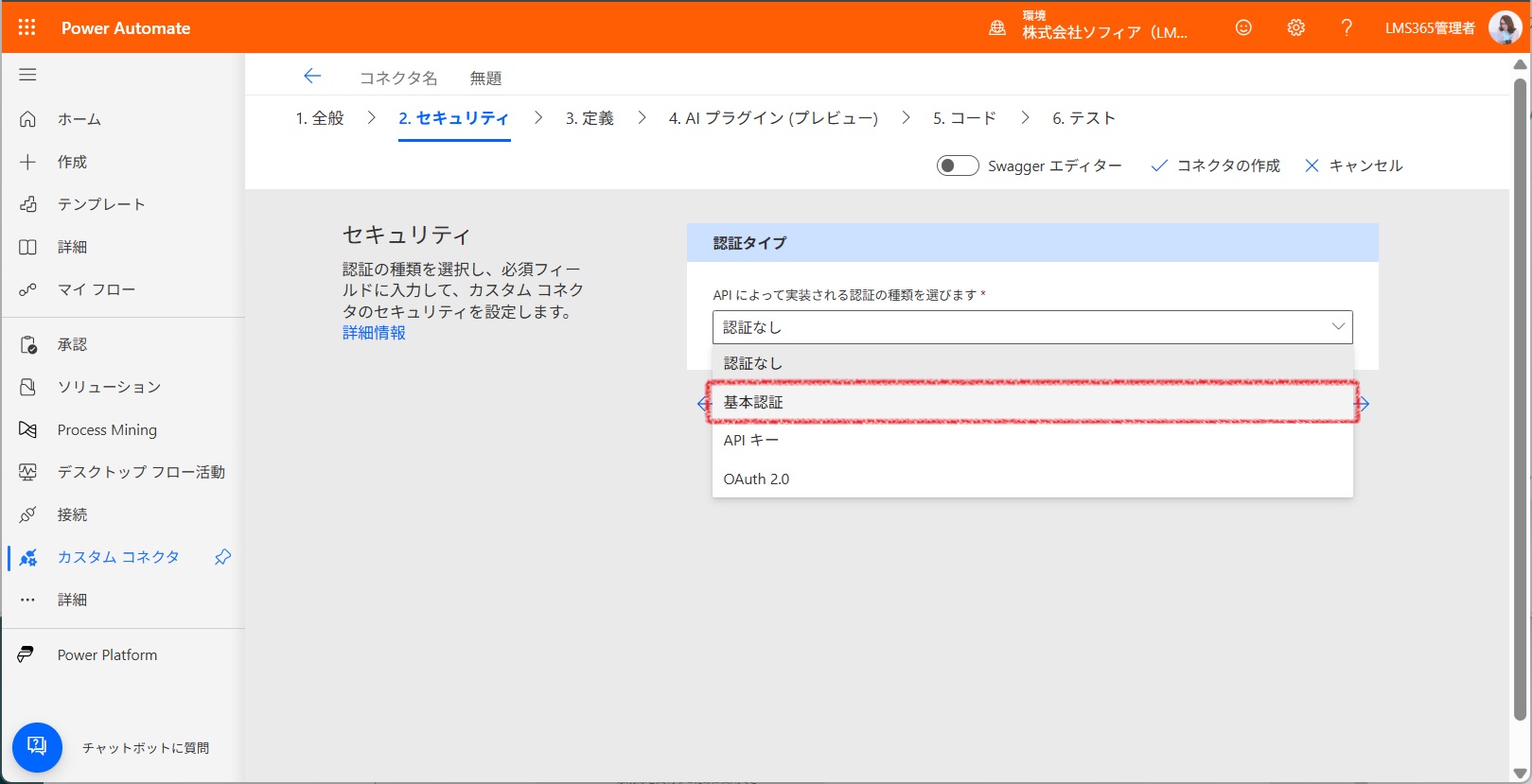Click the Power Platform icon
This screenshot has width=1532, height=784.
26,654
